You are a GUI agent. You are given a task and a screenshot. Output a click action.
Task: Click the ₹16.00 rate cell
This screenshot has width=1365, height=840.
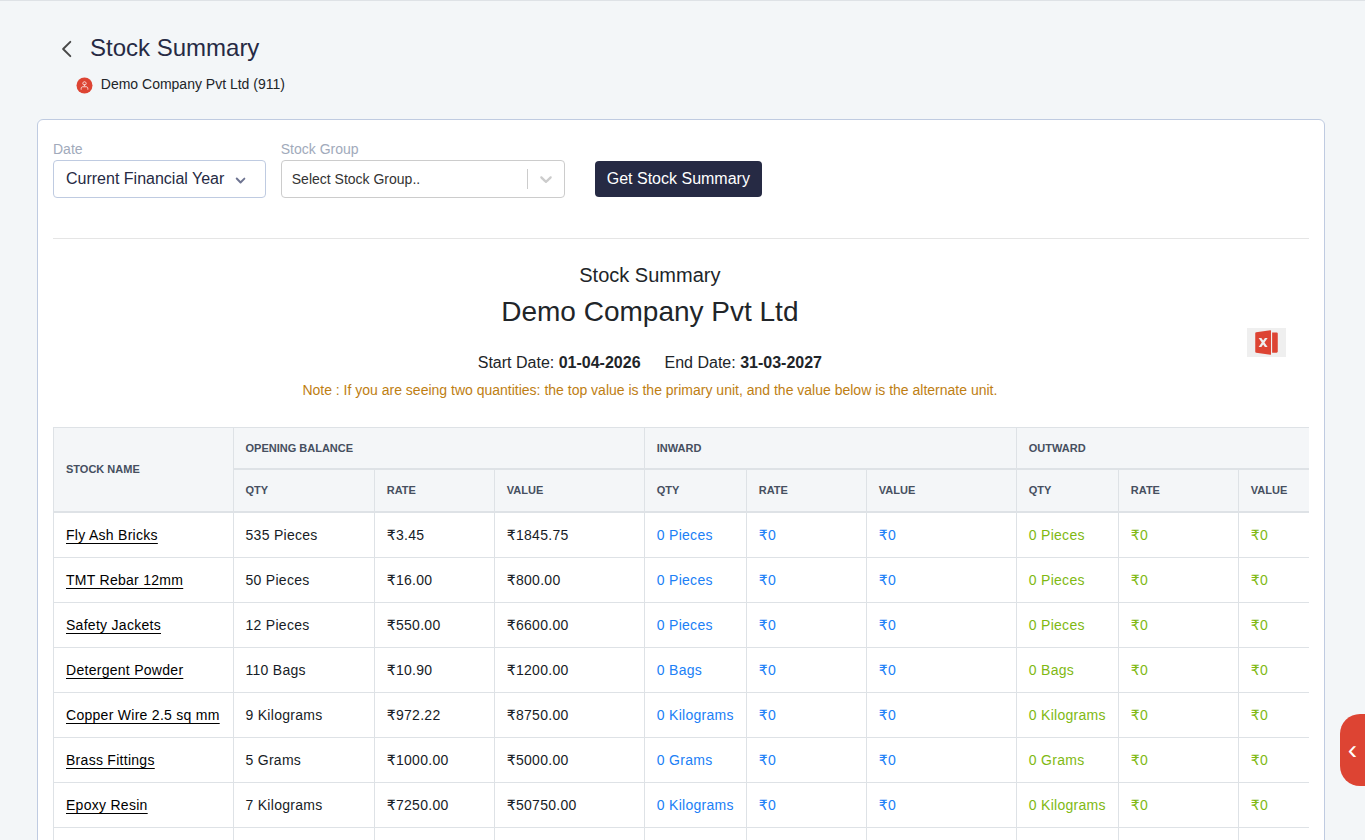[x=434, y=580]
